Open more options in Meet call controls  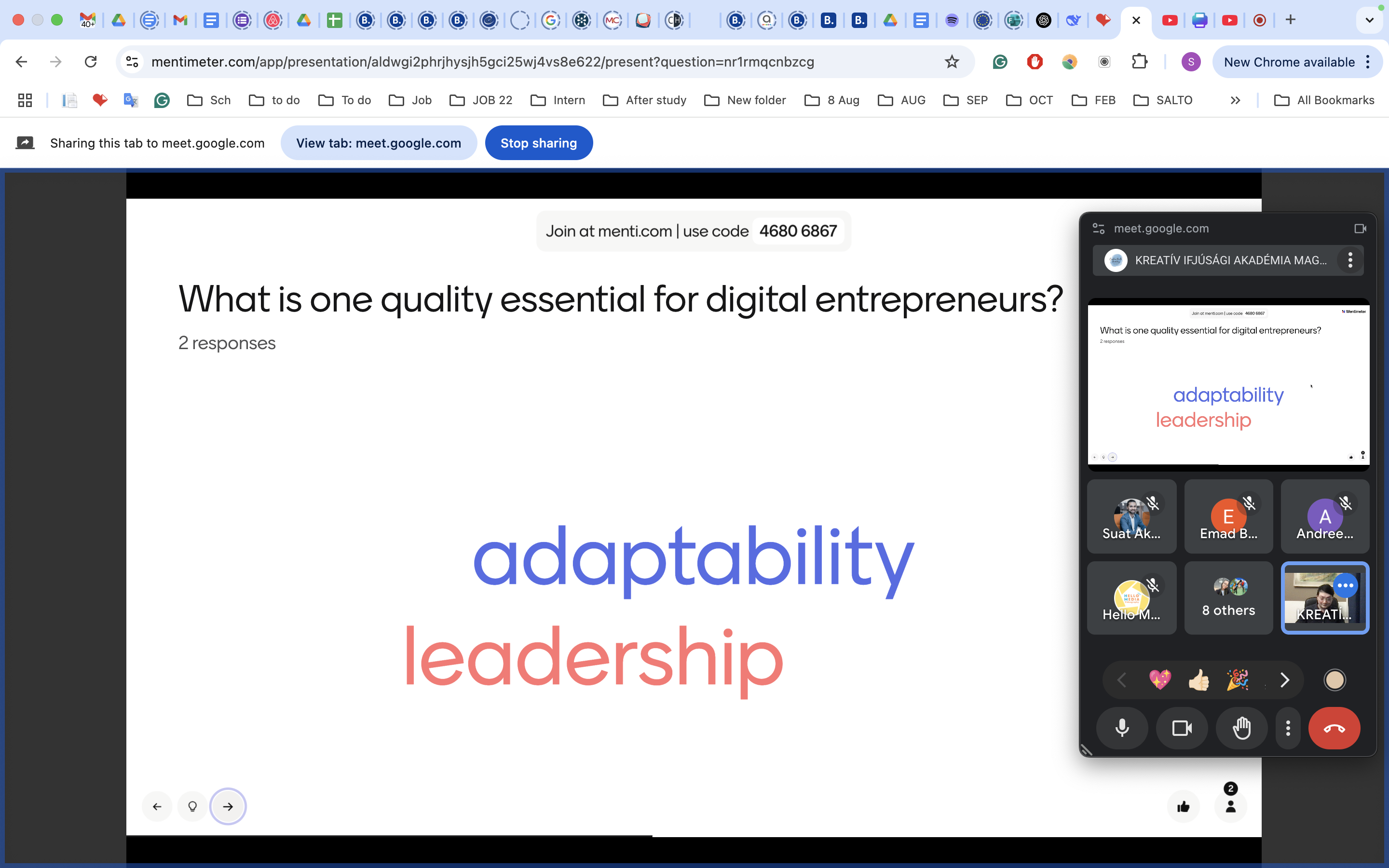click(1288, 728)
